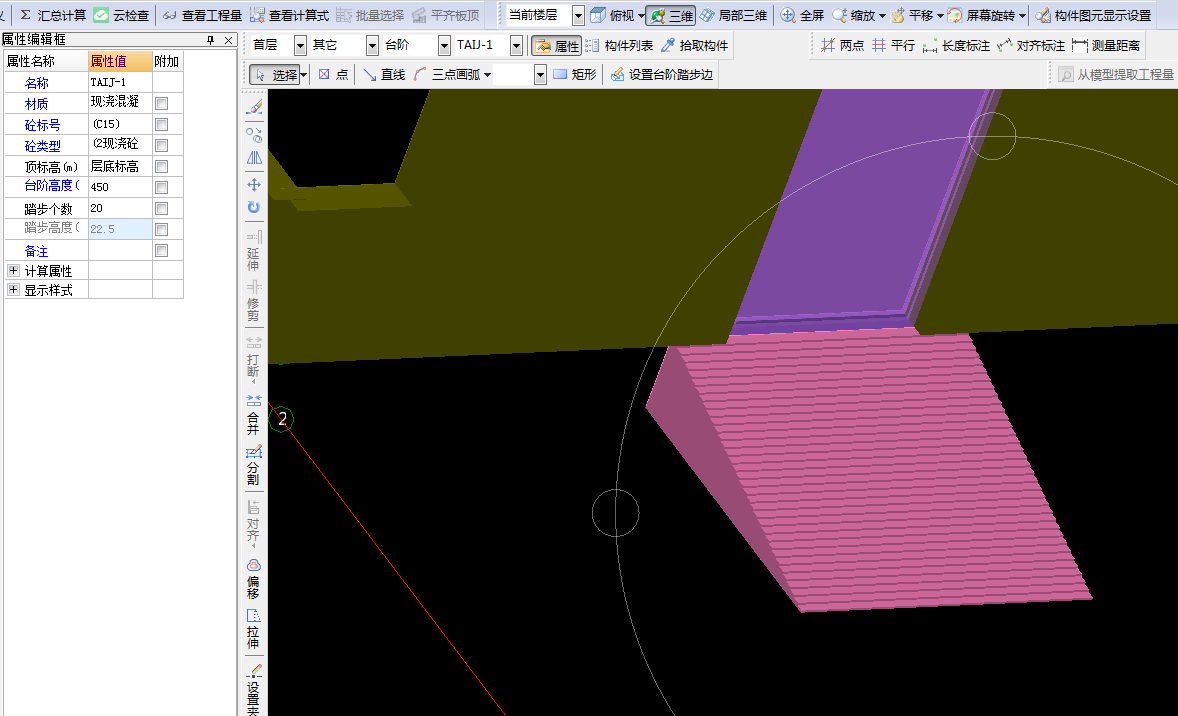Open 俯视 view dropdown arrow
This screenshot has width=1178, height=716.
click(641, 15)
